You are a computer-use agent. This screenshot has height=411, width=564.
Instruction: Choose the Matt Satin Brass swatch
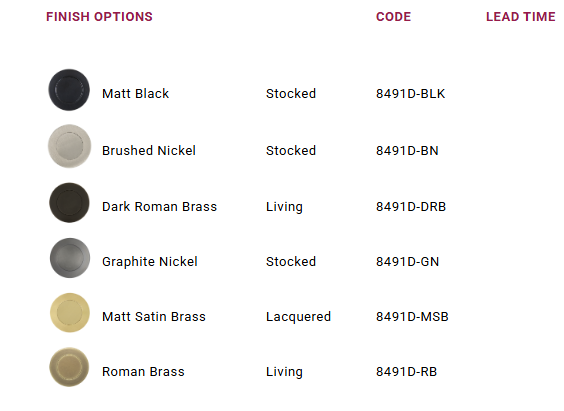point(70,312)
